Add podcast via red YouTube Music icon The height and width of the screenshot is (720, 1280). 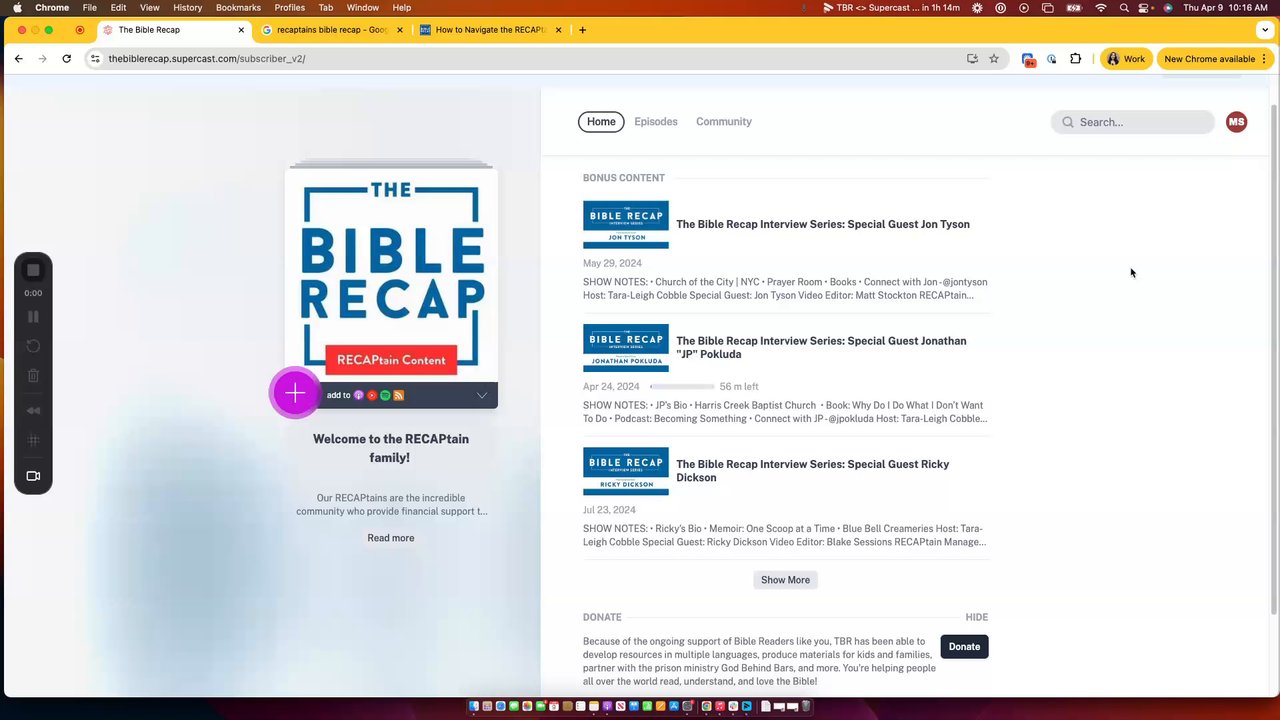(x=372, y=395)
